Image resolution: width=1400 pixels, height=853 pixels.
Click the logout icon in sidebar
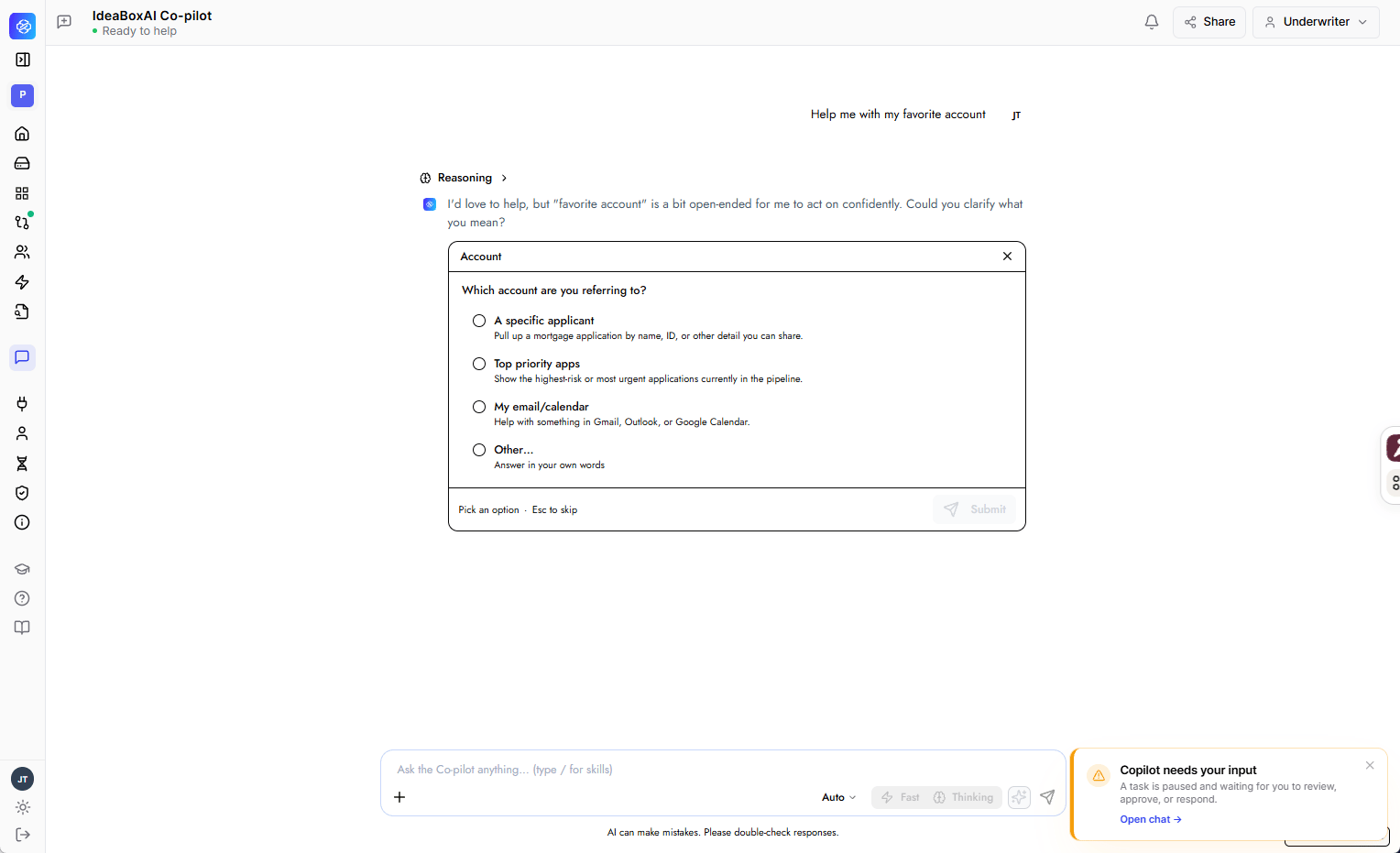point(23,835)
